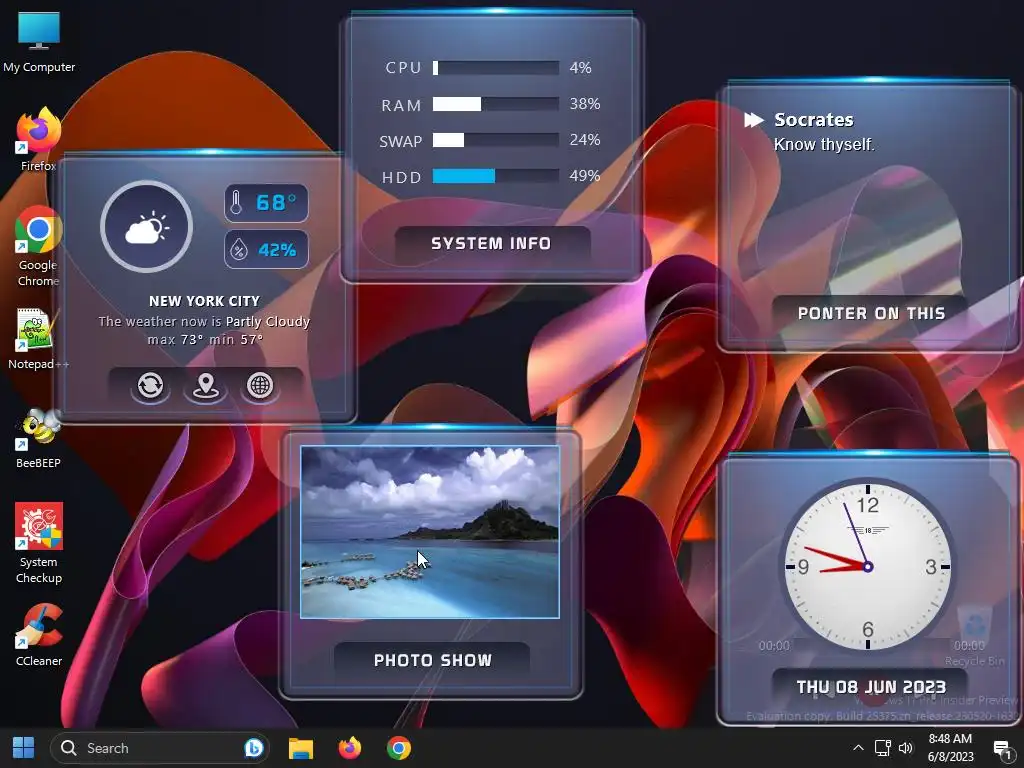This screenshot has height=768, width=1024.
Task: Open the notifications icon on taskbar
Action: pos(1002,748)
